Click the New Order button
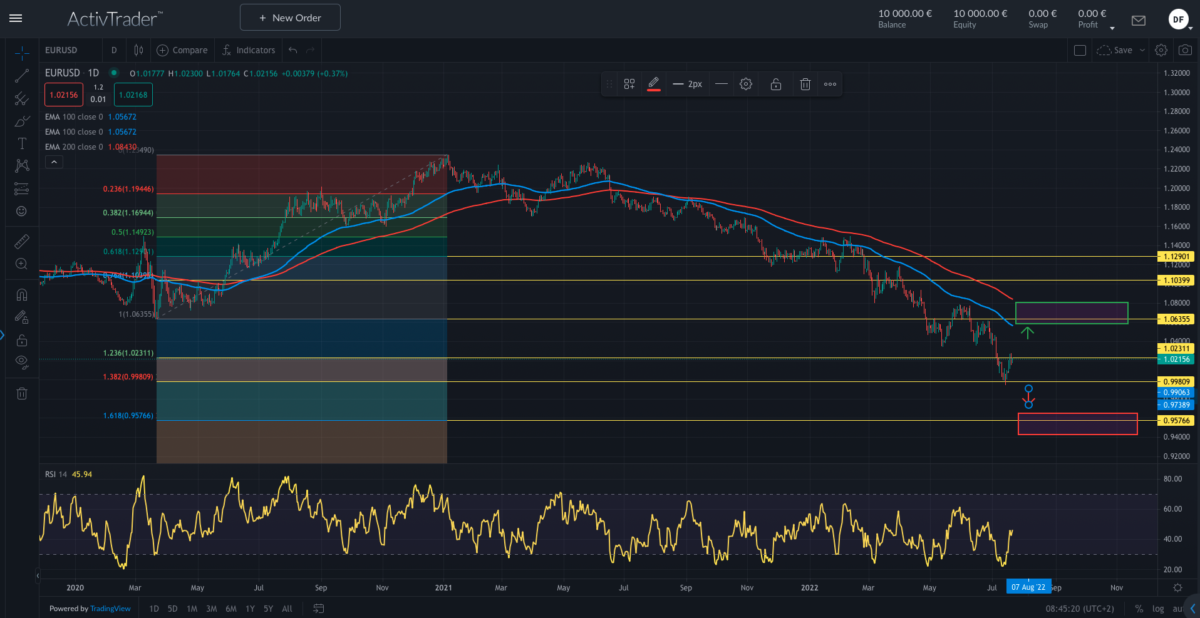The height and width of the screenshot is (618, 1200). 290,18
